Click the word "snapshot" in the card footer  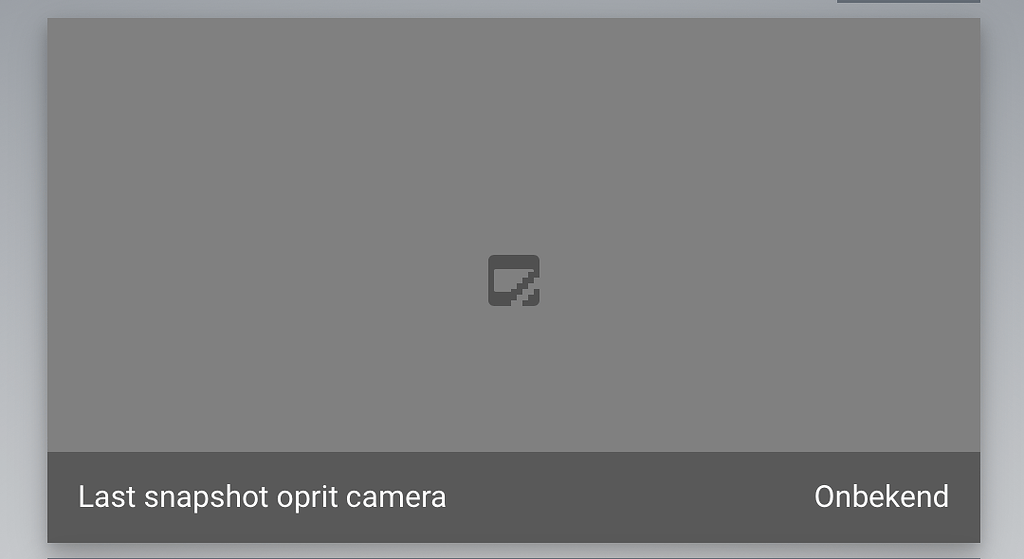tap(206, 498)
